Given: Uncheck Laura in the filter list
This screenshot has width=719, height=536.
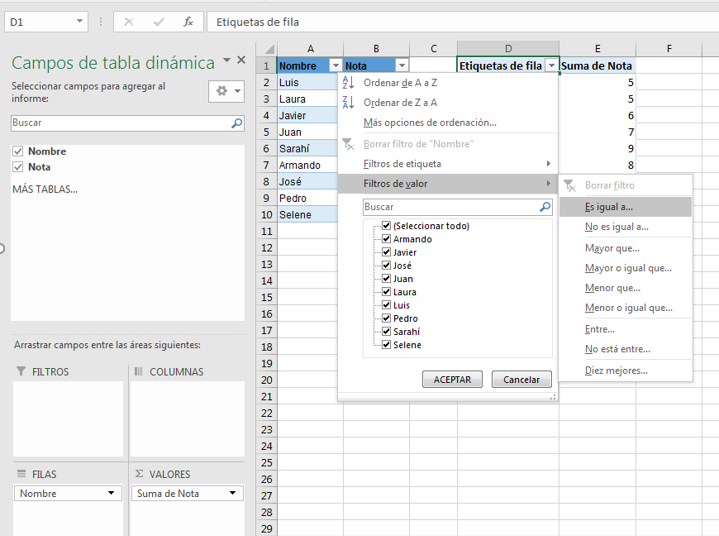Looking at the screenshot, I should click(387, 292).
